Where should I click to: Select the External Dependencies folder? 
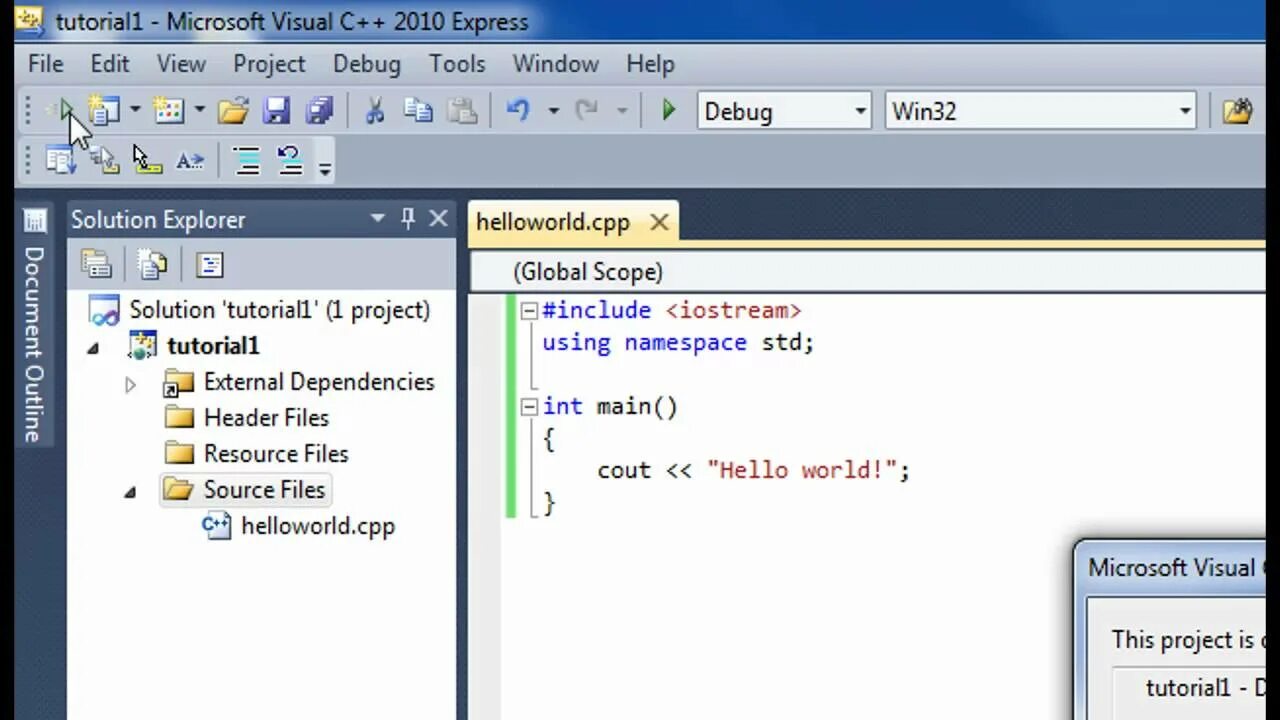coord(319,382)
